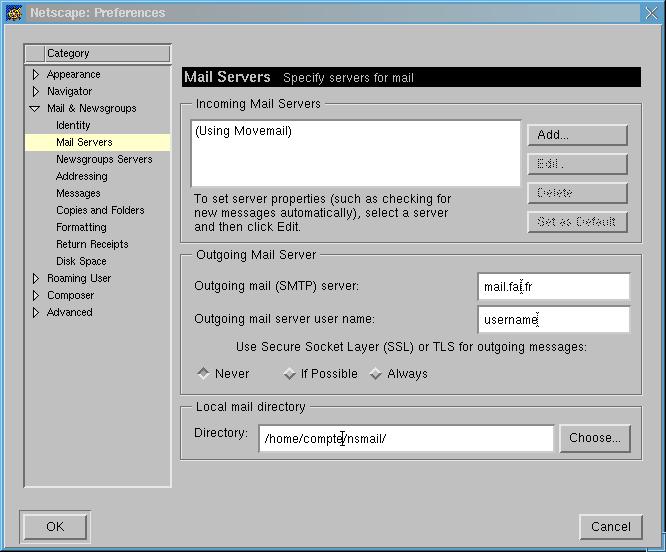Viewport: 666px width, 552px height.
Task: Open Return Receipts preferences
Action: coord(92,244)
